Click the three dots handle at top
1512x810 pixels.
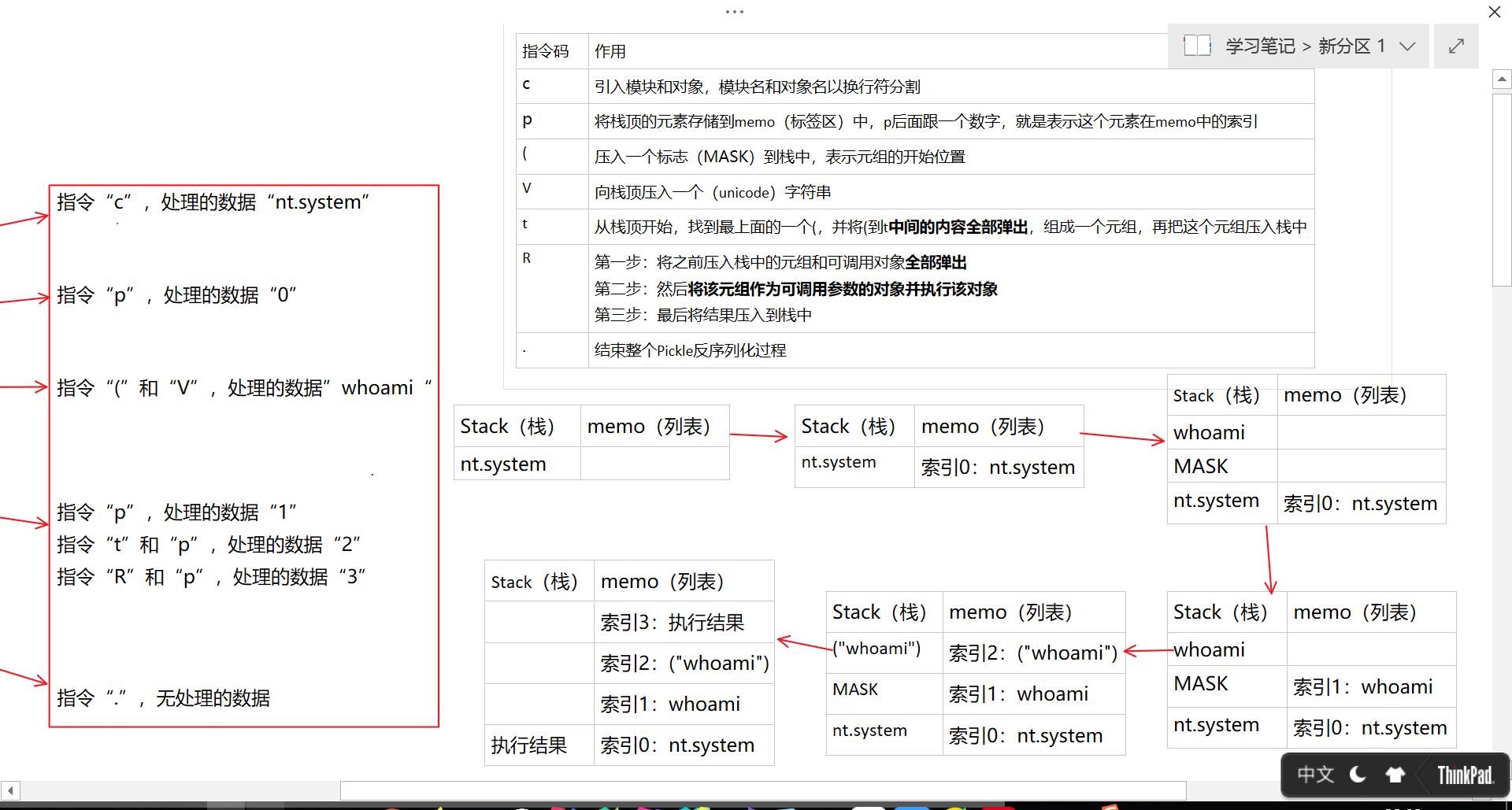point(734,12)
